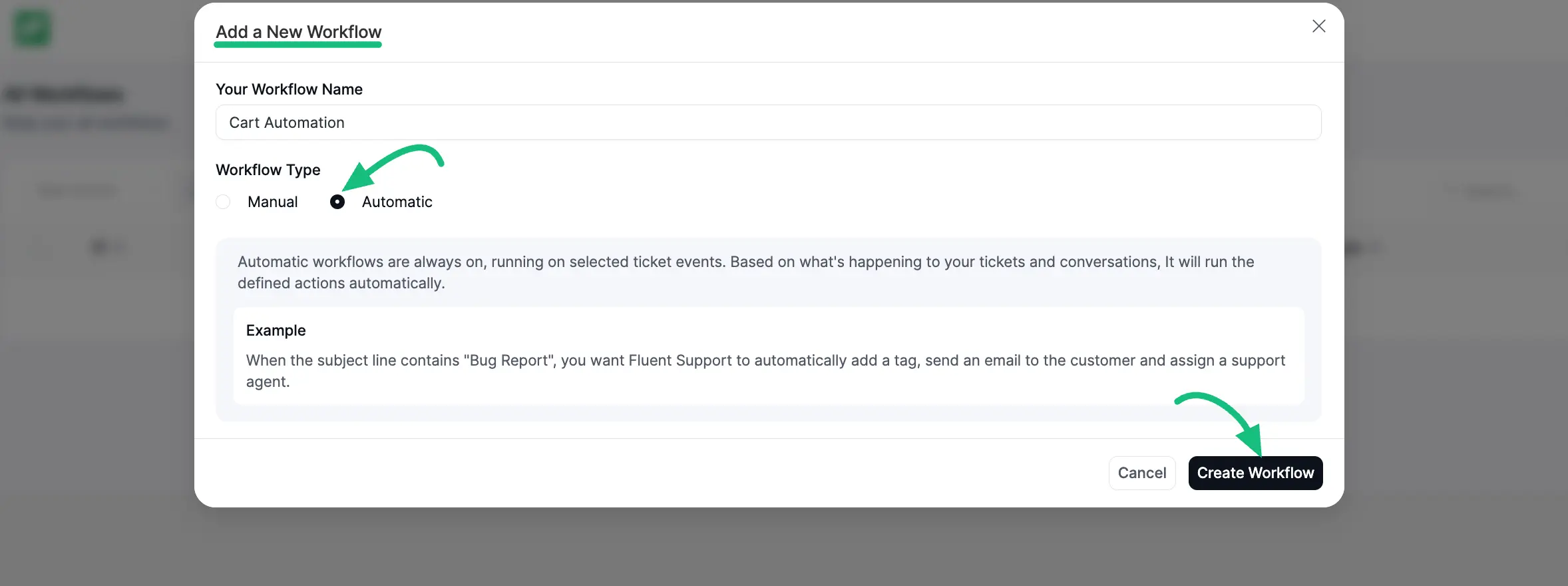Click the Create Workflow button

[1255, 473]
